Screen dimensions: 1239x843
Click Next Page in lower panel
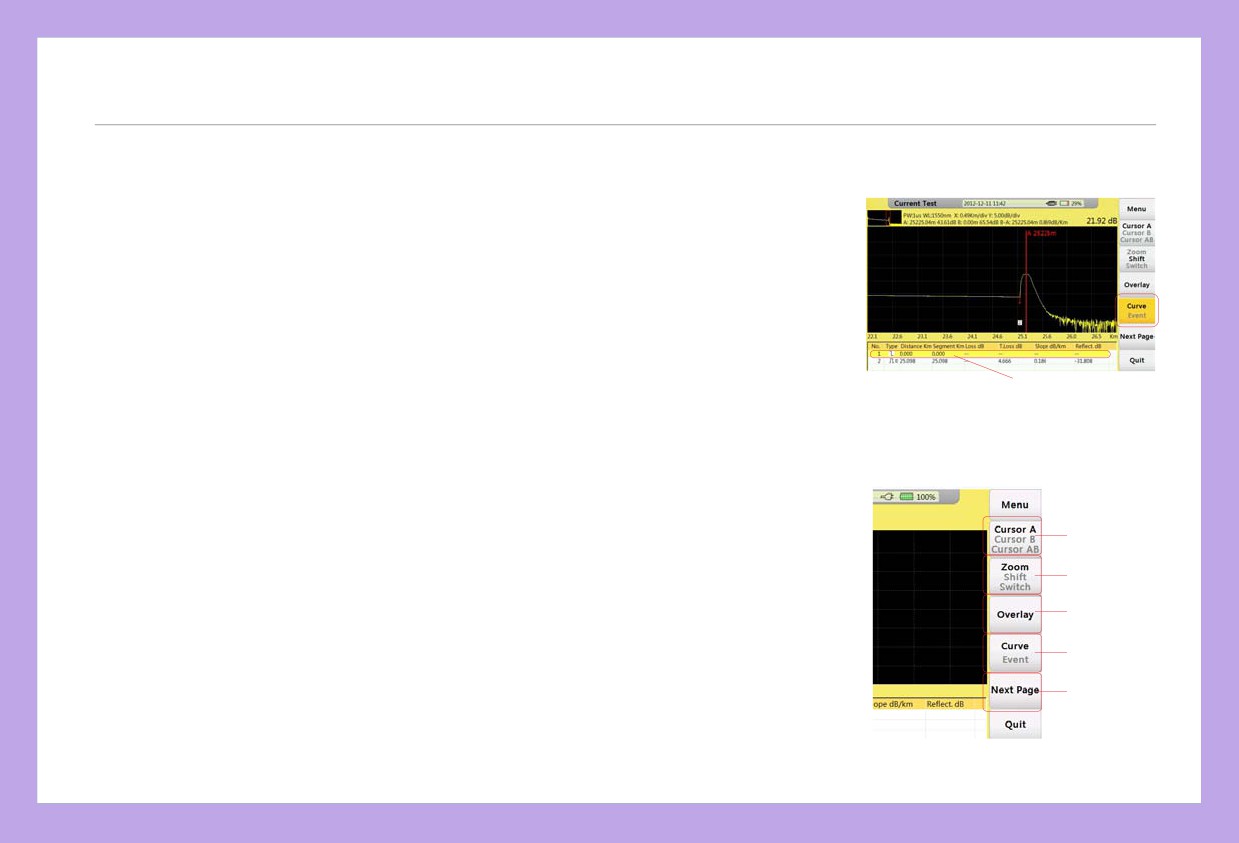click(1014, 691)
